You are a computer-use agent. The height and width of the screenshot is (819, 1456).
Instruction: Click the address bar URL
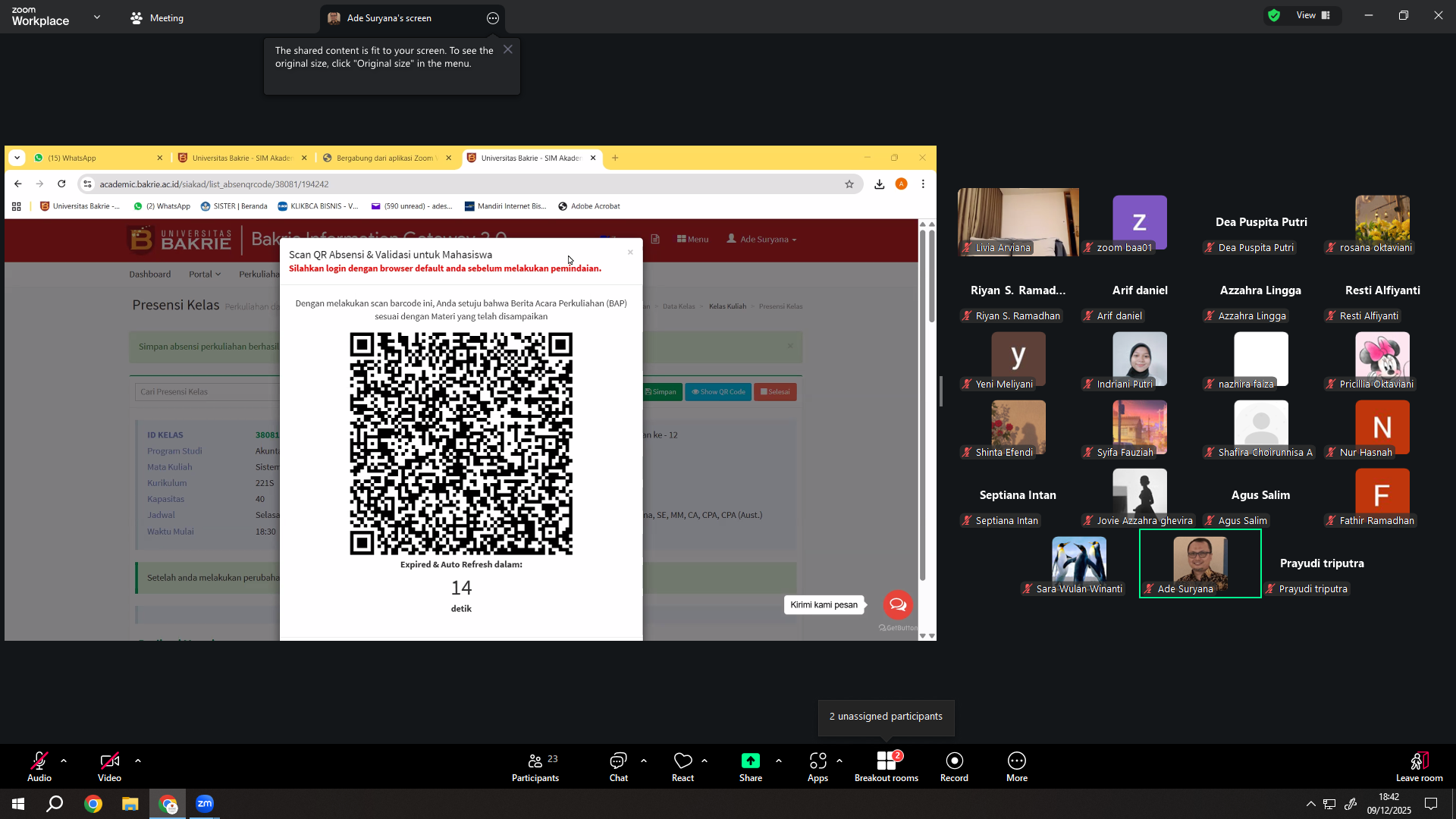[214, 184]
